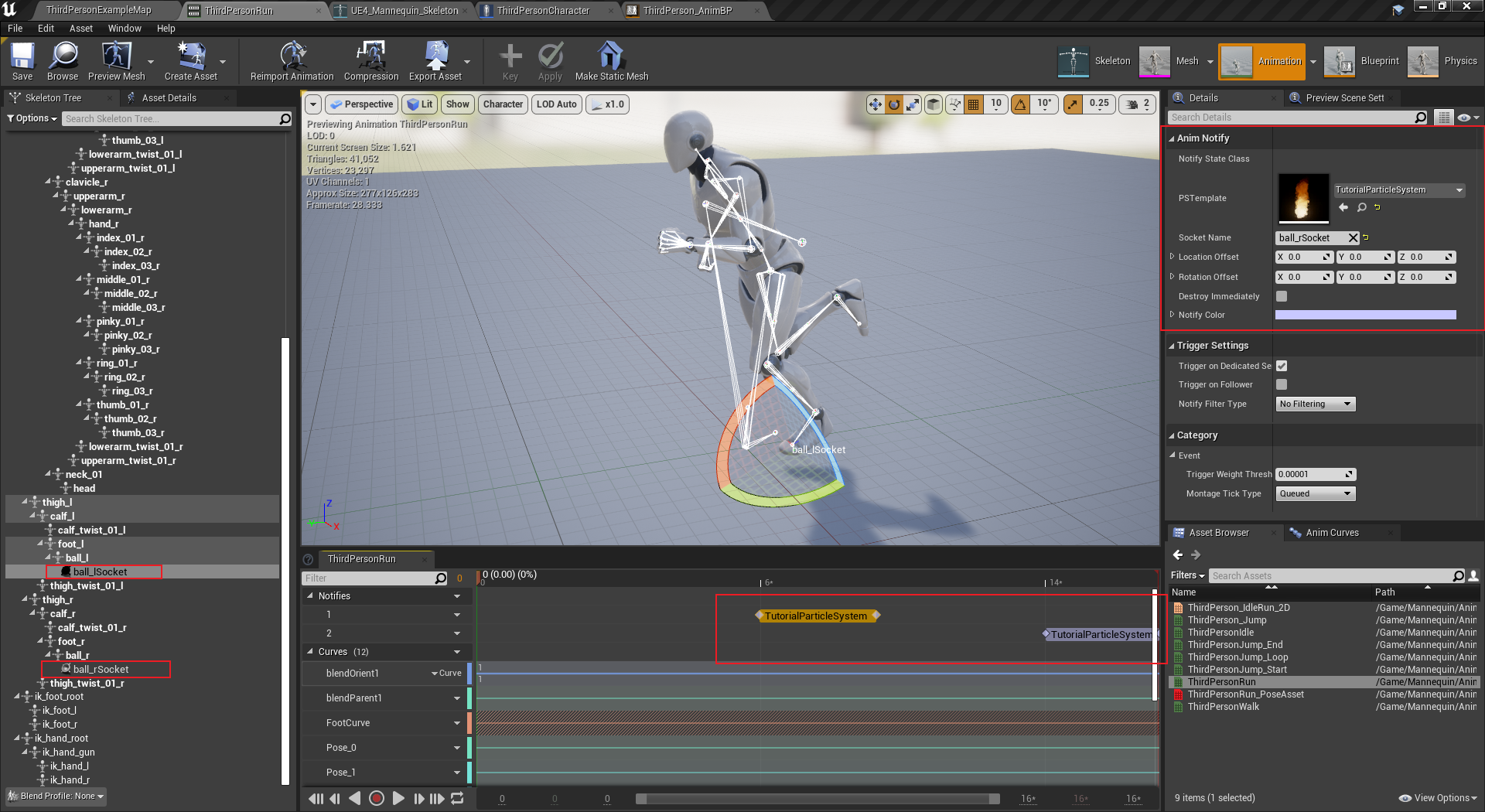The width and height of the screenshot is (1485, 812).
Task: Toggle rotation snapping
Action: pyautogui.click(x=1021, y=104)
